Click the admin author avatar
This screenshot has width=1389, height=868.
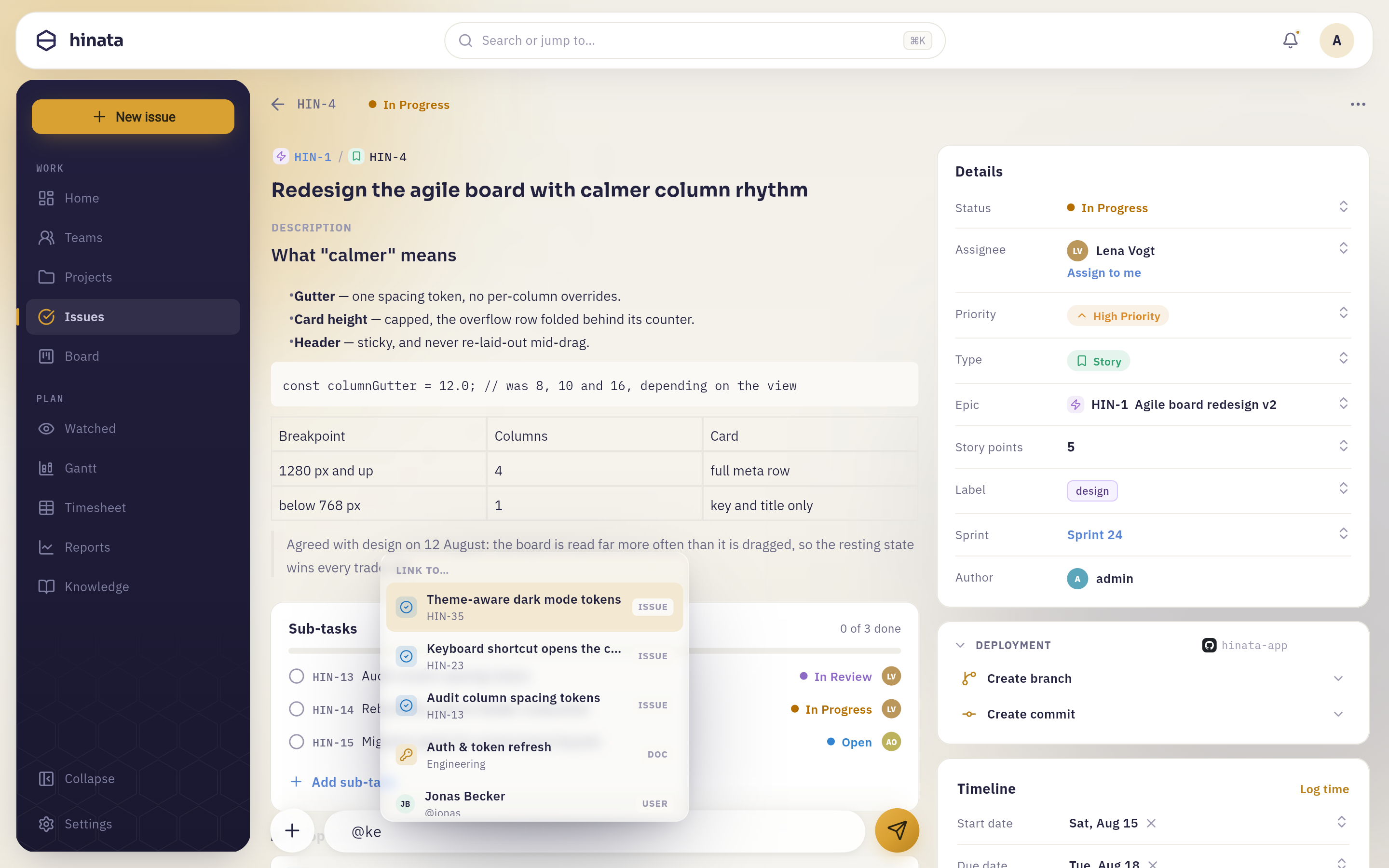pos(1077,578)
